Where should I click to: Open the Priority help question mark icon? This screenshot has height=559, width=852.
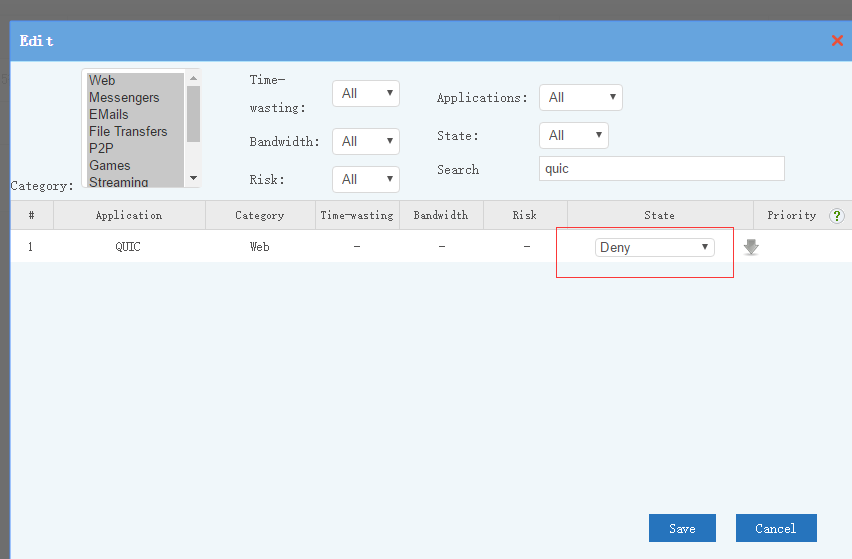837,216
